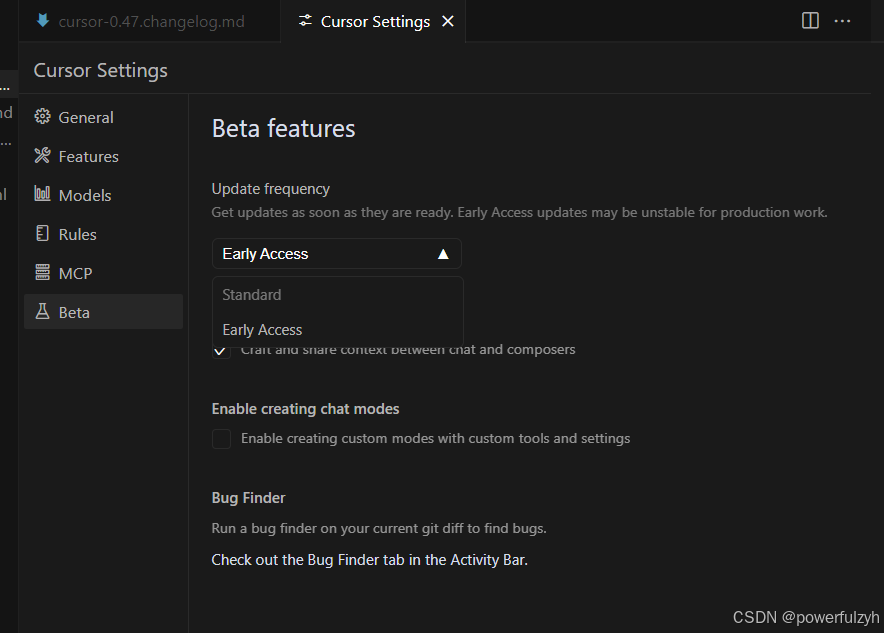Open the Models settings section
This screenshot has width=884, height=633.
[85, 195]
